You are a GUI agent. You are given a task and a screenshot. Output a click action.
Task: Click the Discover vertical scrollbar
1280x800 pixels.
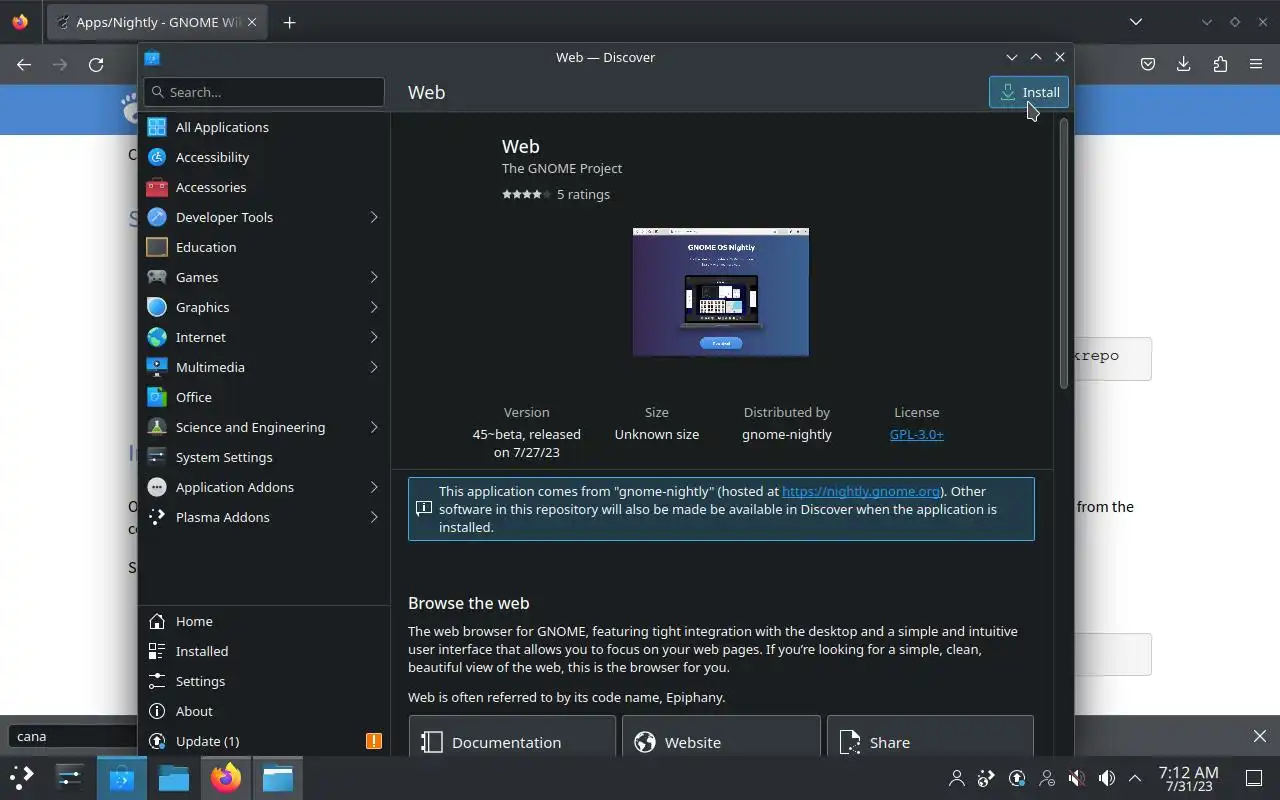[1064, 255]
